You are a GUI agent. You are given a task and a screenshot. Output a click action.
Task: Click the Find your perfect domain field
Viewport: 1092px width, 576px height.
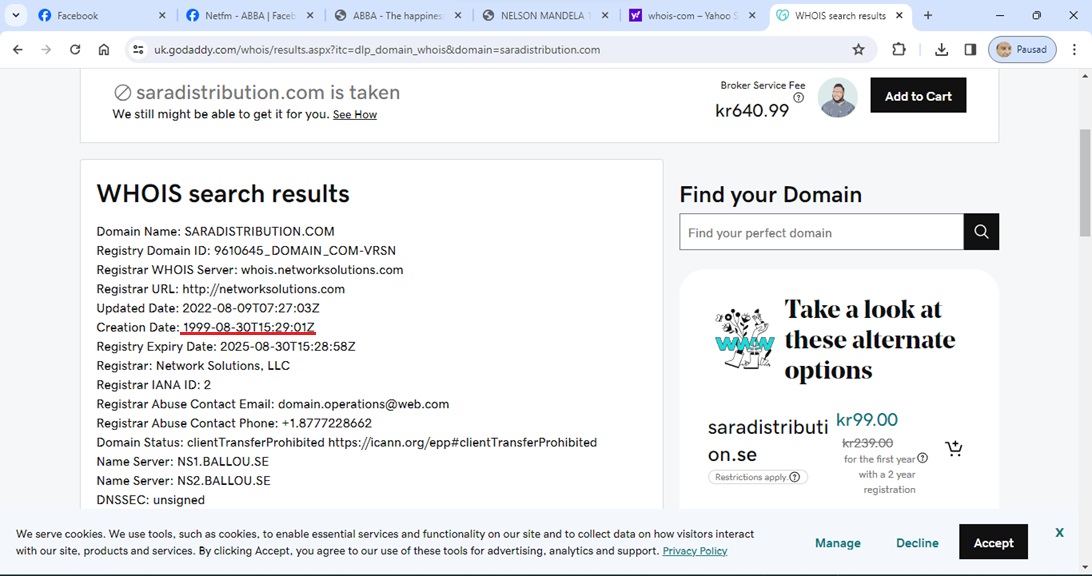[821, 232]
